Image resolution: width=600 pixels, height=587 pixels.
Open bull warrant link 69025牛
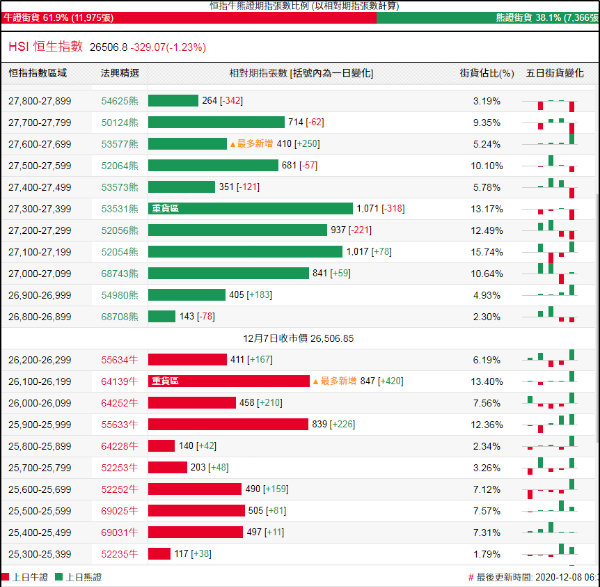[119, 511]
